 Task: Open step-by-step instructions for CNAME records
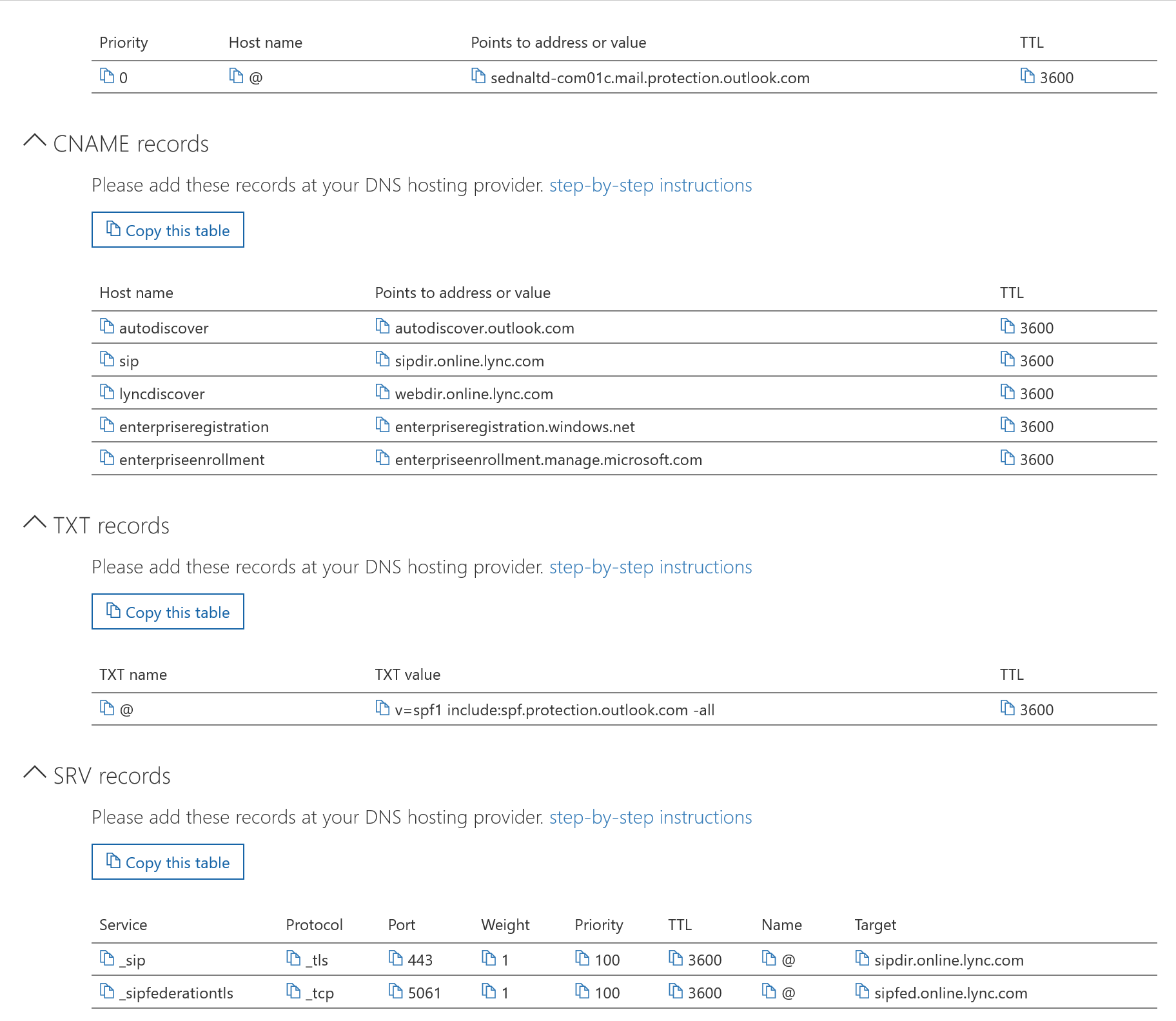650,185
